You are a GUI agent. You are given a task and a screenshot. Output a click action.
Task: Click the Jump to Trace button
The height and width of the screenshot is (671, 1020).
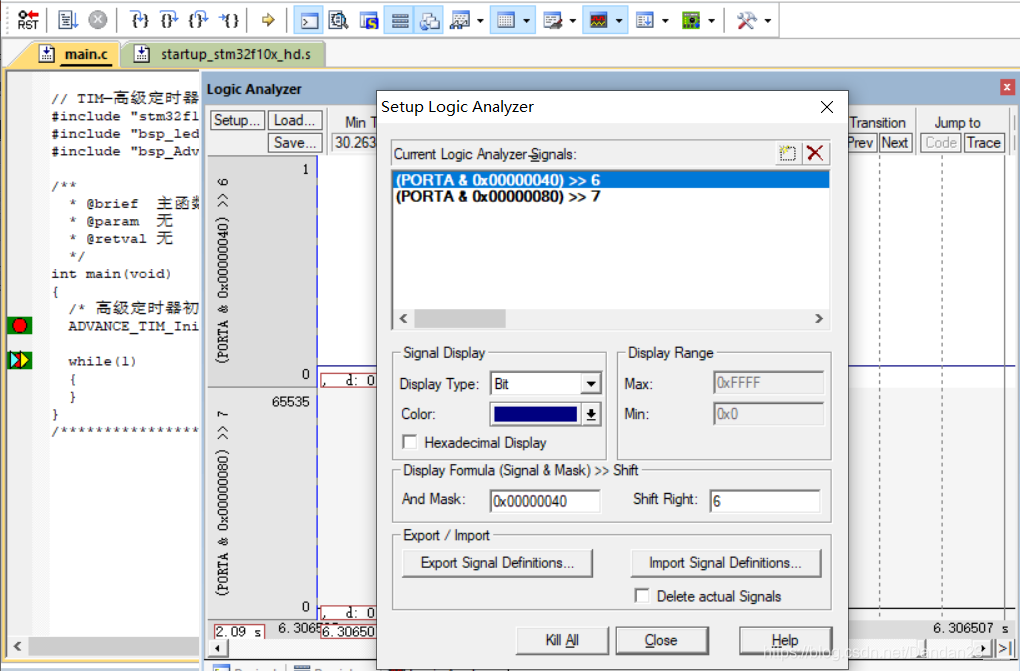(x=983, y=143)
